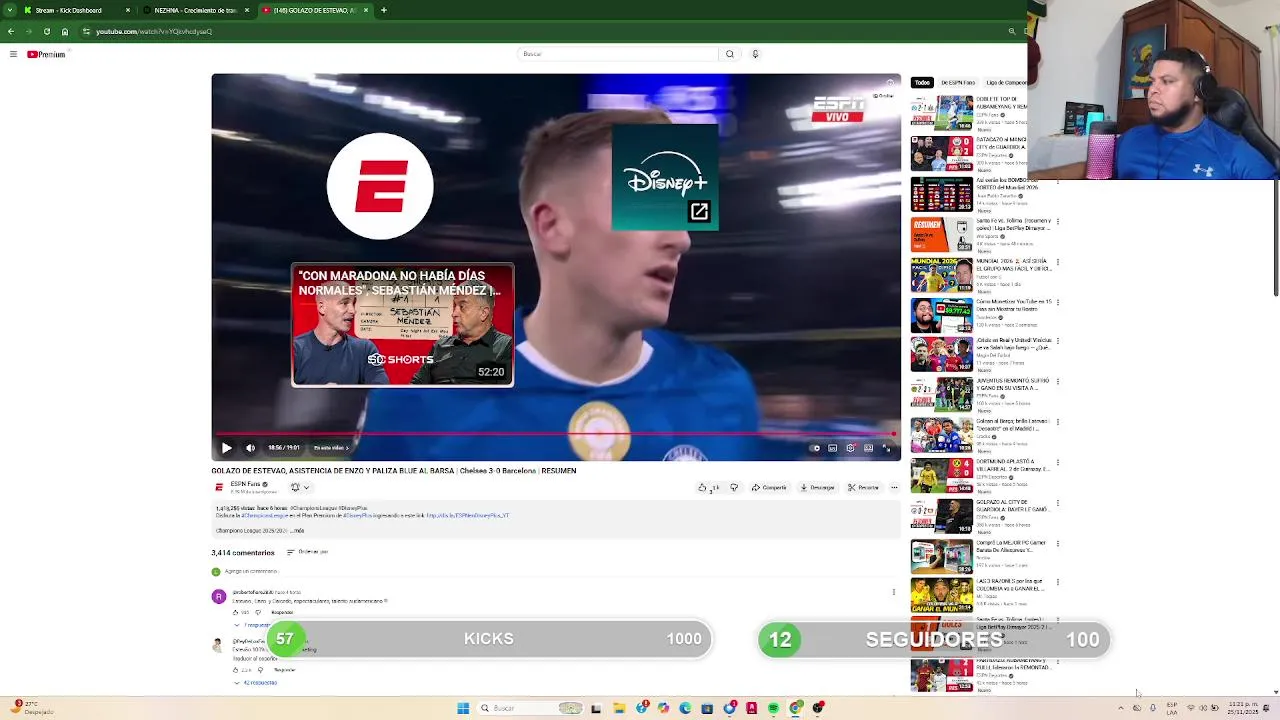Open a new browser tab
Screen dimensions: 1280x720
point(384,10)
